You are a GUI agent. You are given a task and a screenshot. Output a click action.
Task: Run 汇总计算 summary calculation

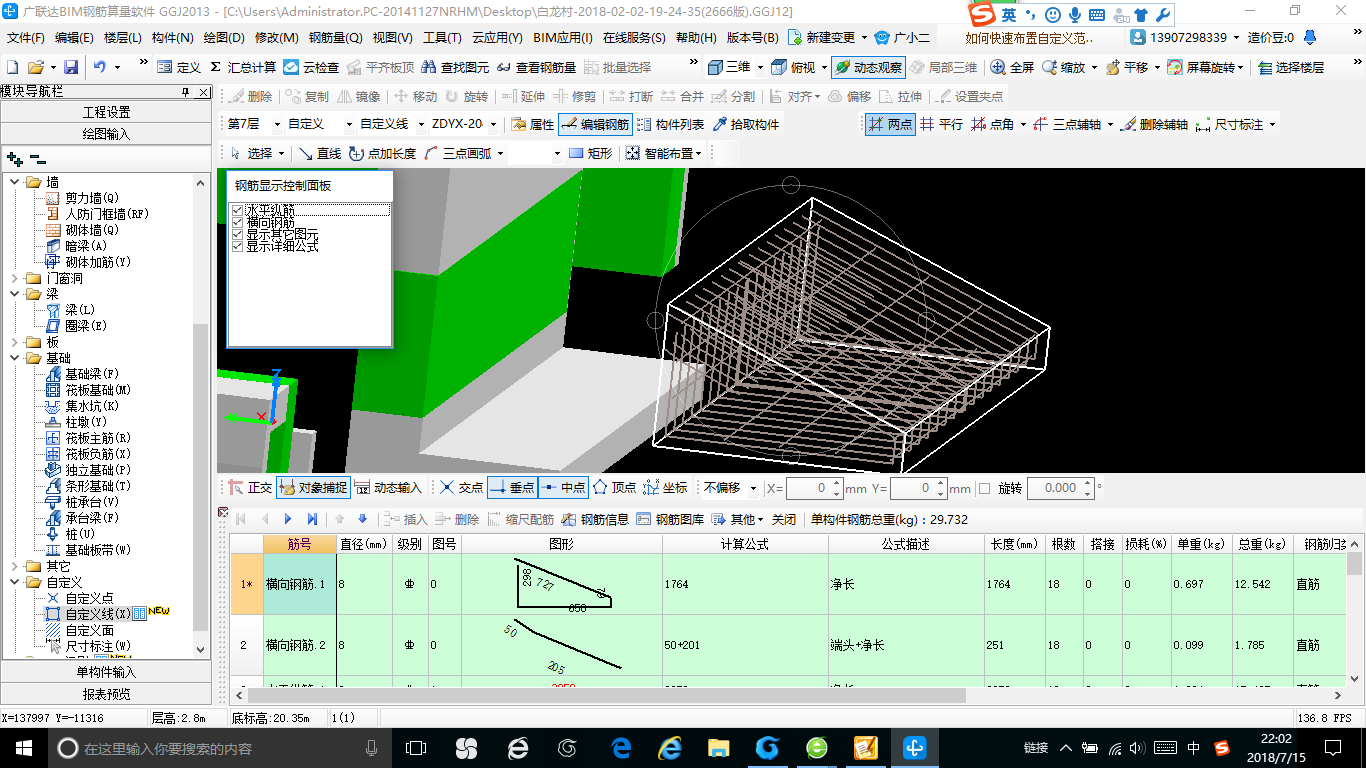click(x=243, y=67)
